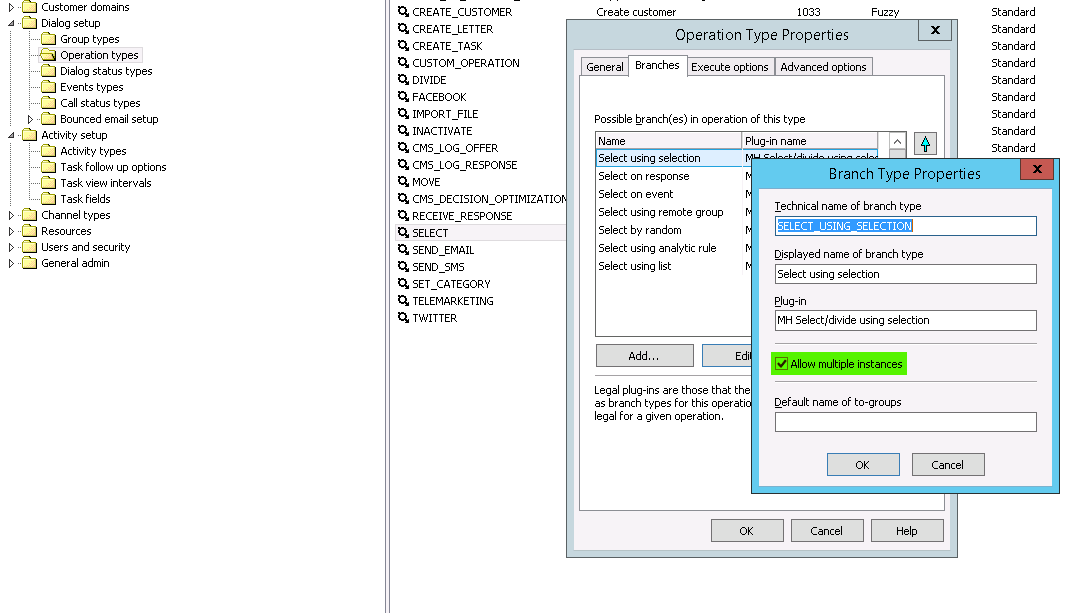Select the Users and security tree item
This screenshot has height=613, width=1089.
(x=85, y=247)
